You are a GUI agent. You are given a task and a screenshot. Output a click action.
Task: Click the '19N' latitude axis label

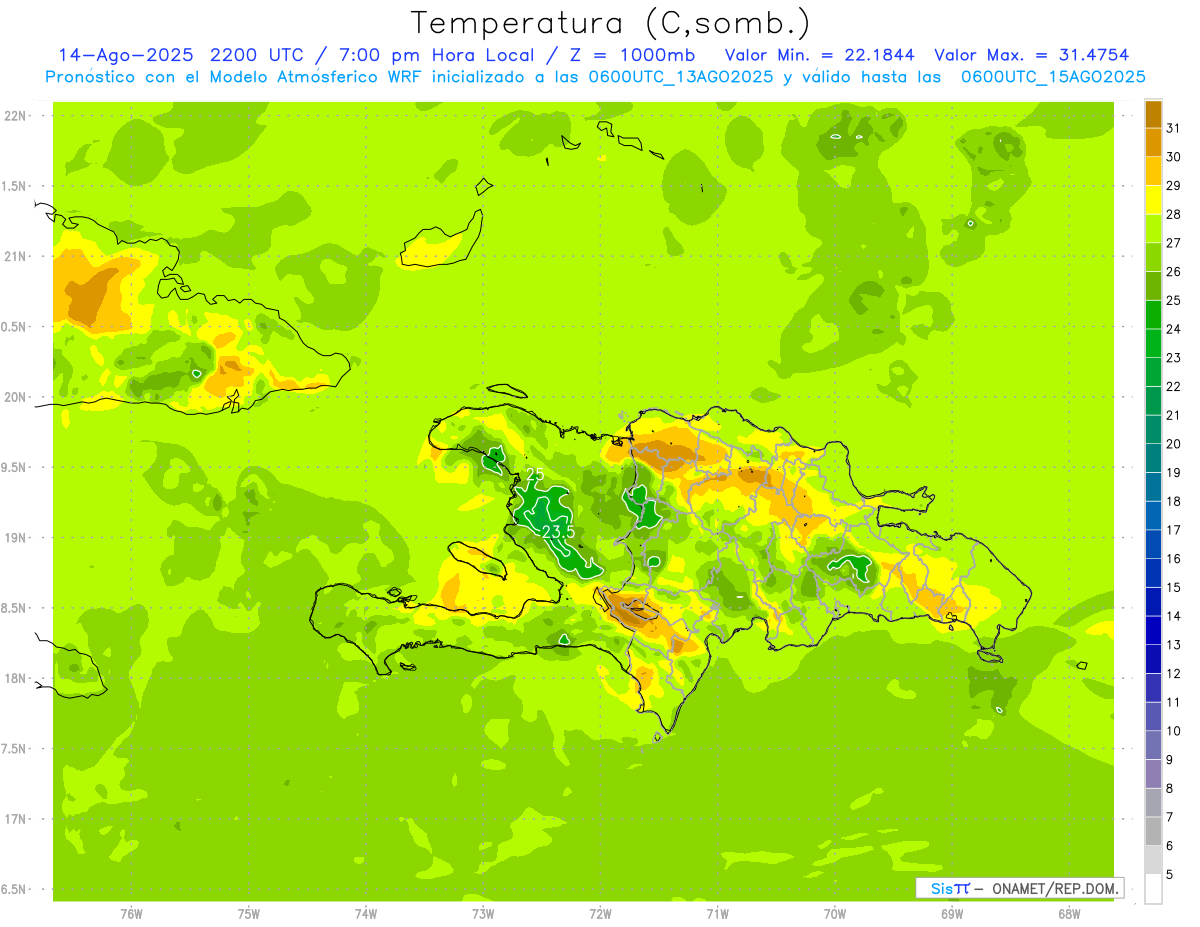16,537
